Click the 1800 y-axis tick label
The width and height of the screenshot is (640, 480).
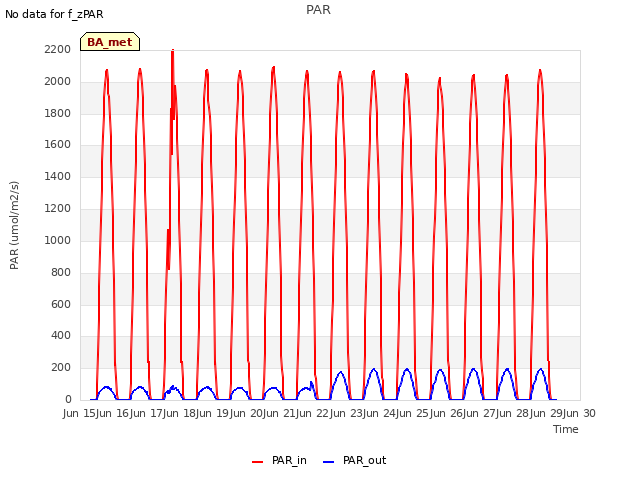pyautogui.click(x=58, y=113)
